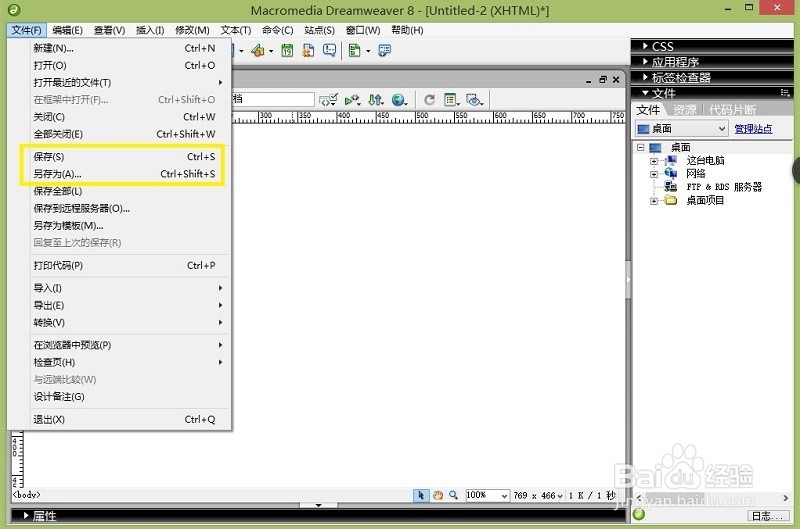Viewport: 800px width, 529px height.
Task: Open the 在浏览器中预览(P) submenu
Action: pos(124,345)
